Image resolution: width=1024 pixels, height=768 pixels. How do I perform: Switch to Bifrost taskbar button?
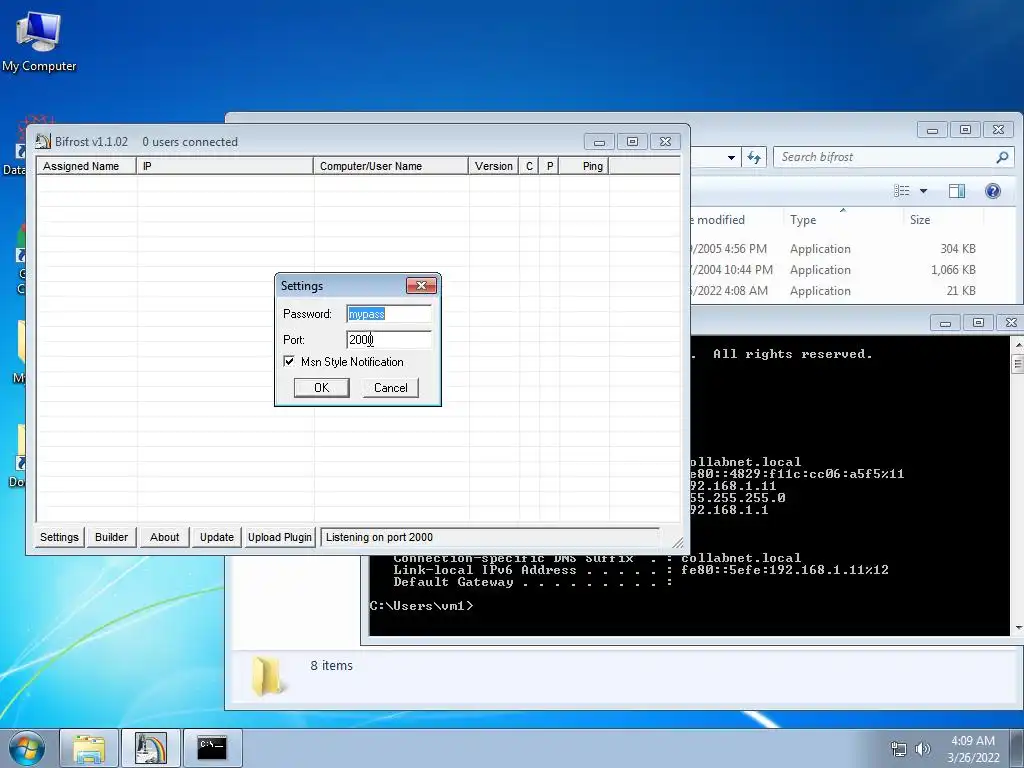click(150, 748)
